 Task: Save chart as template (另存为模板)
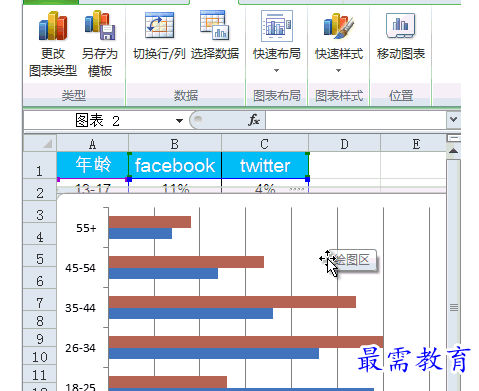tap(100, 44)
